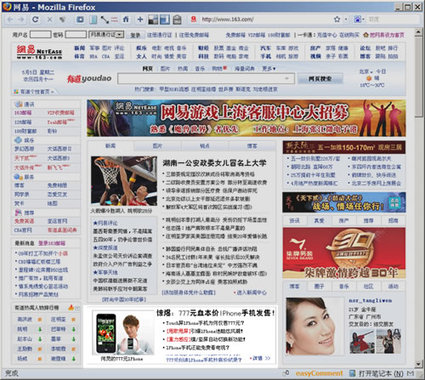Image resolution: width=425 pixels, height=380 pixels.
Task: Change the weather city 北京 dropdown
Action: pos(366,71)
